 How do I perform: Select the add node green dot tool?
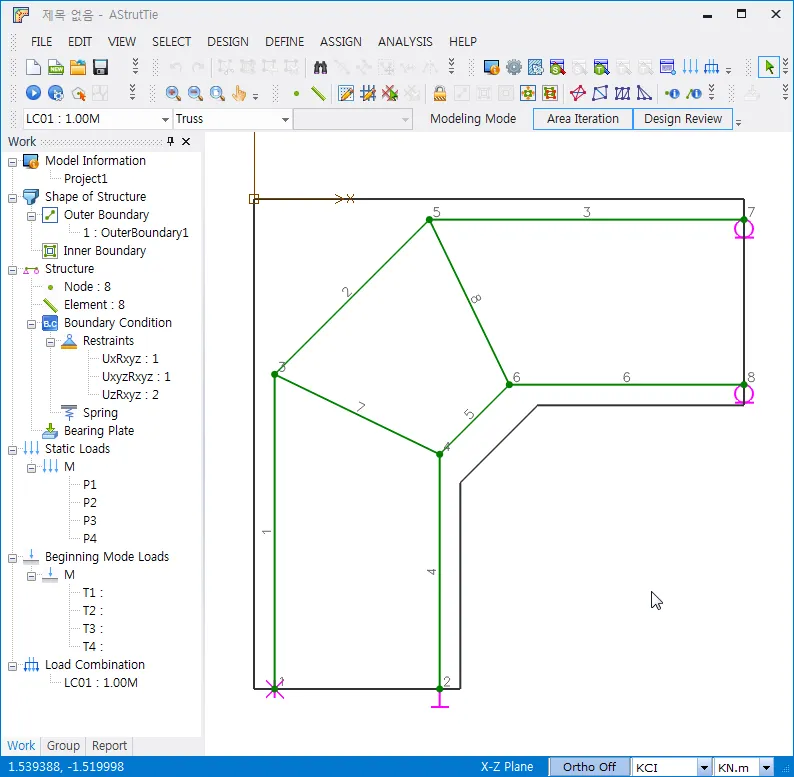point(296,93)
